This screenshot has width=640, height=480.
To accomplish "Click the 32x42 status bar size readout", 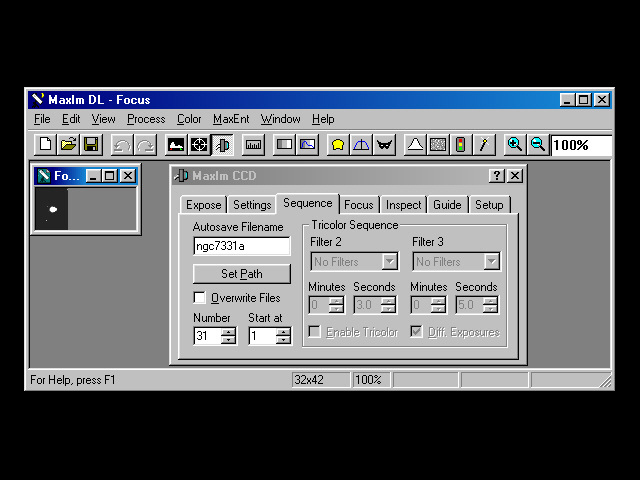I will (x=320, y=380).
